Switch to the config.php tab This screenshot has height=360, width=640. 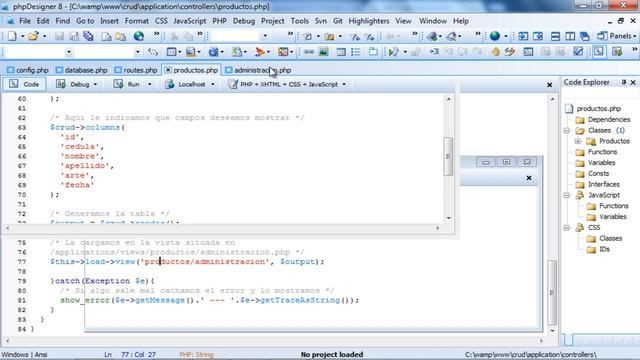click(x=28, y=70)
